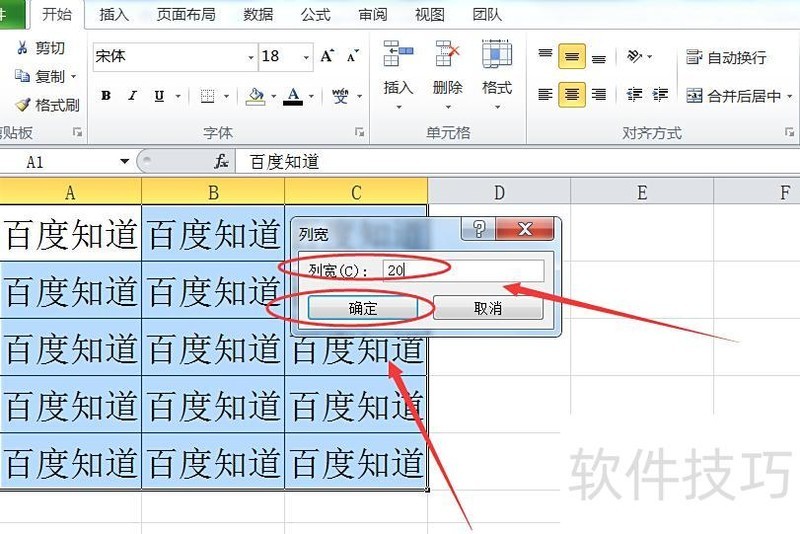Decrease font size with small A icon
800x534 pixels.
pyautogui.click(x=353, y=56)
